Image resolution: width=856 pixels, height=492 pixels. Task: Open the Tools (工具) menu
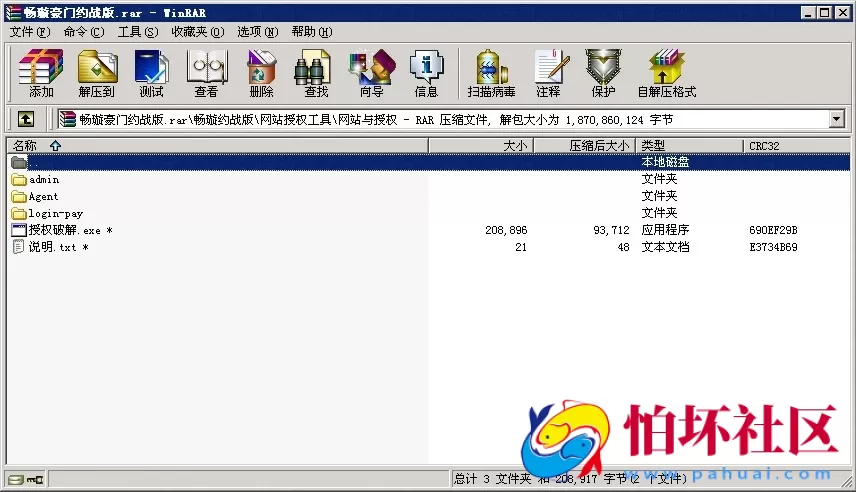pyautogui.click(x=137, y=32)
